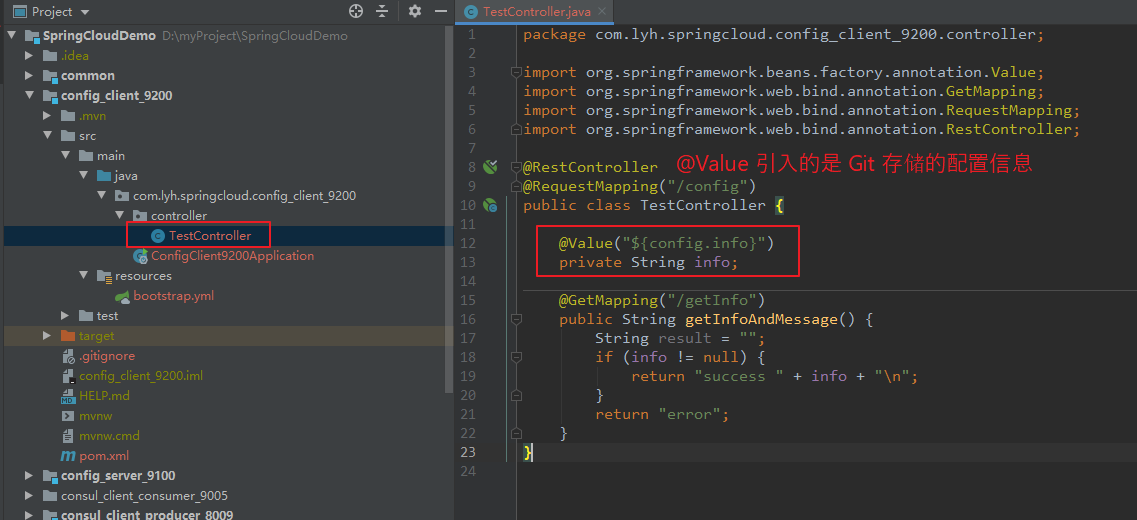Click the locate/scroll-from-source target icon

click(x=355, y=12)
